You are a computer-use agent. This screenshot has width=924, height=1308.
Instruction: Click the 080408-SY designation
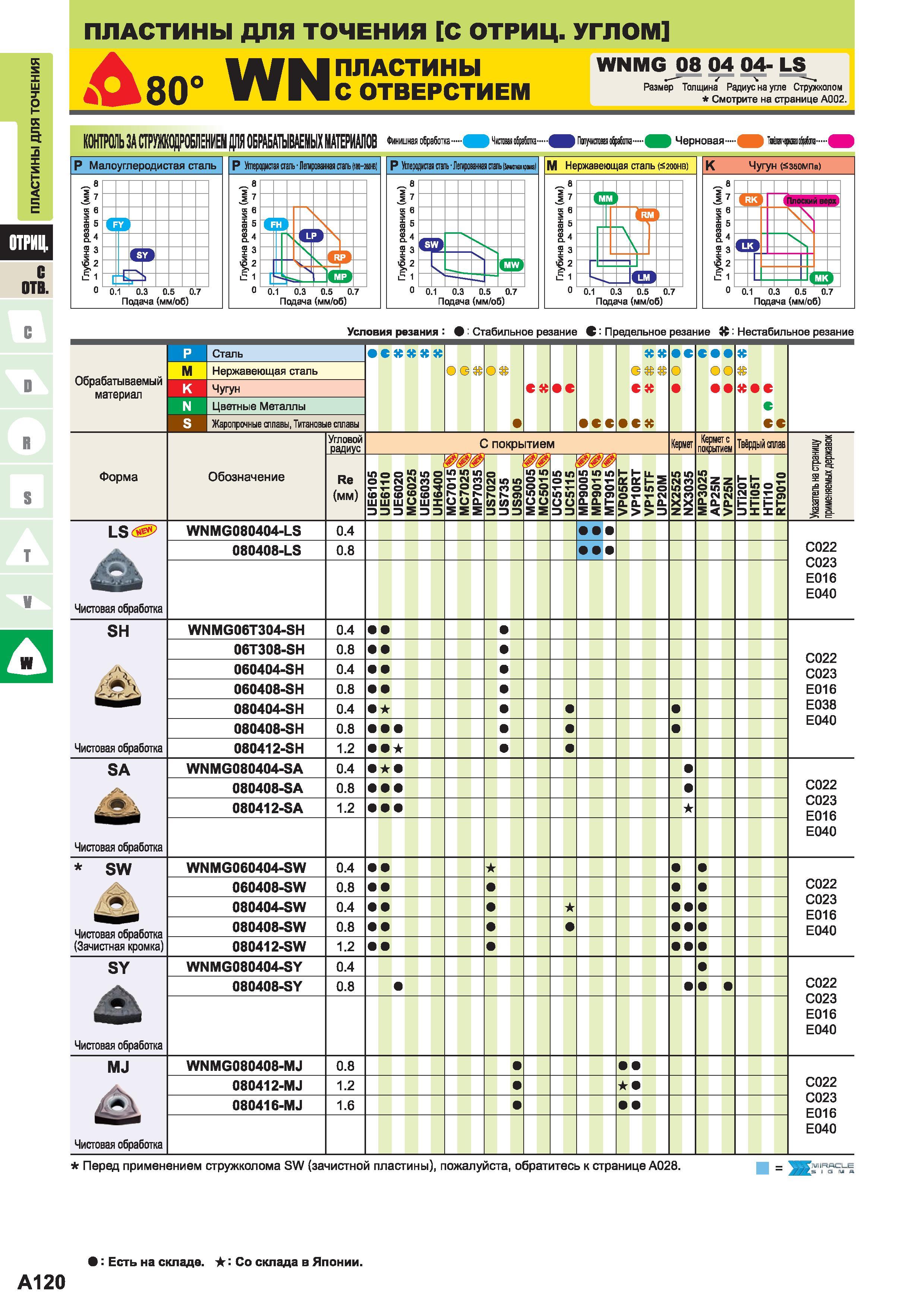point(267,987)
